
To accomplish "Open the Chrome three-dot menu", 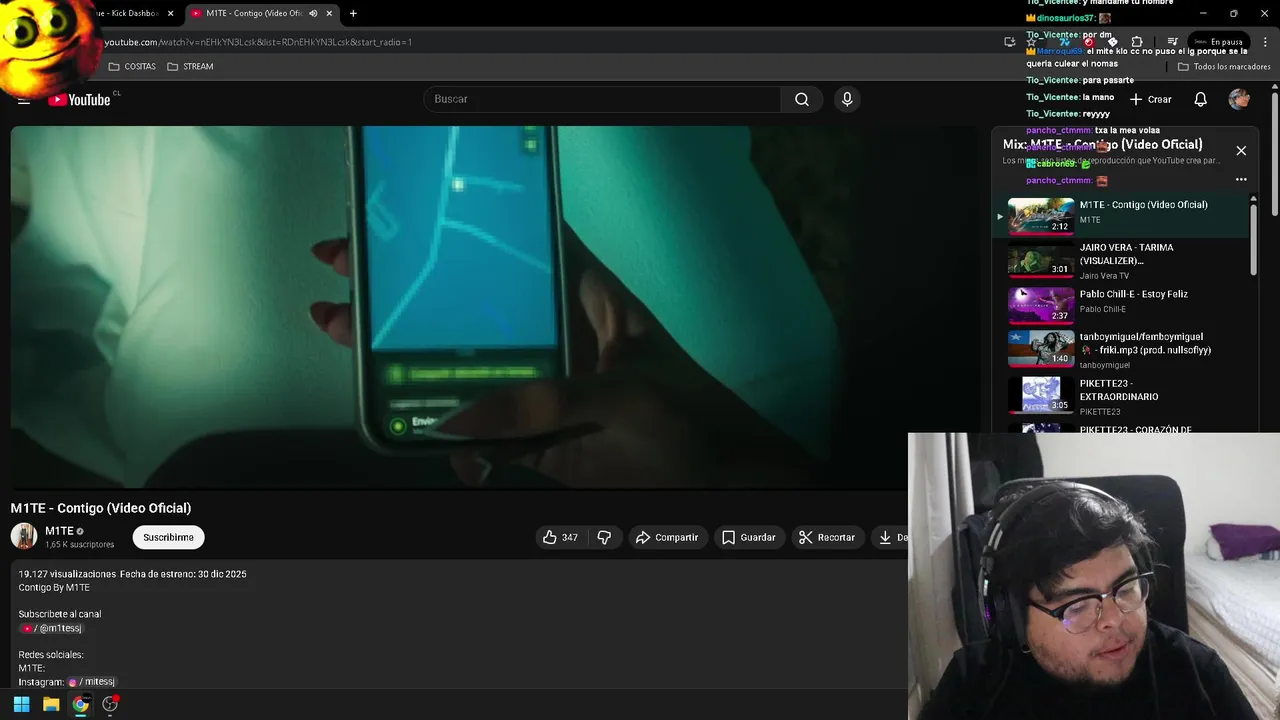I will pos(1264,42).
